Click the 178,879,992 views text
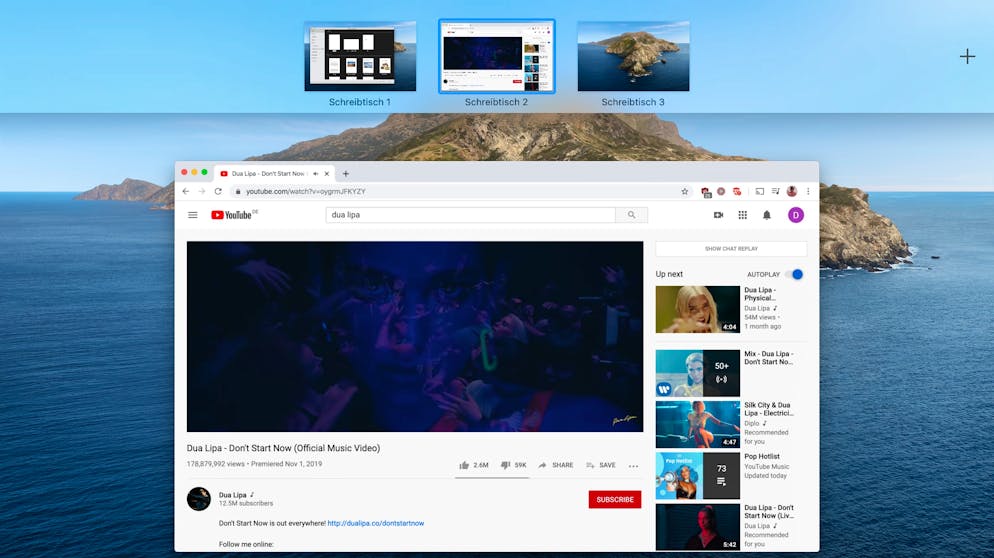Viewport: 994px width, 558px height. [x=216, y=464]
